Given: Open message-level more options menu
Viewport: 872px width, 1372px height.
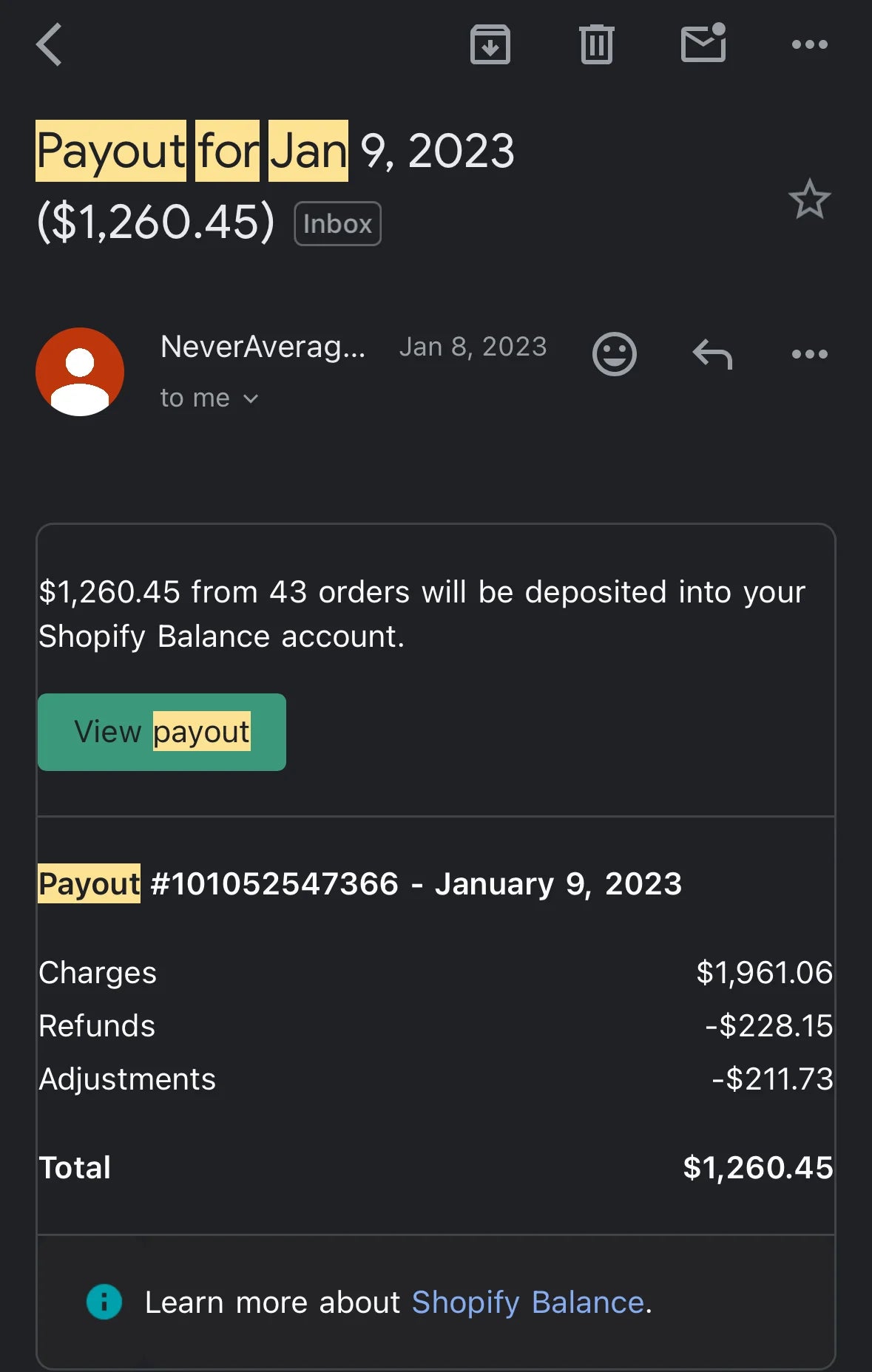Looking at the screenshot, I should tap(809, 354).
